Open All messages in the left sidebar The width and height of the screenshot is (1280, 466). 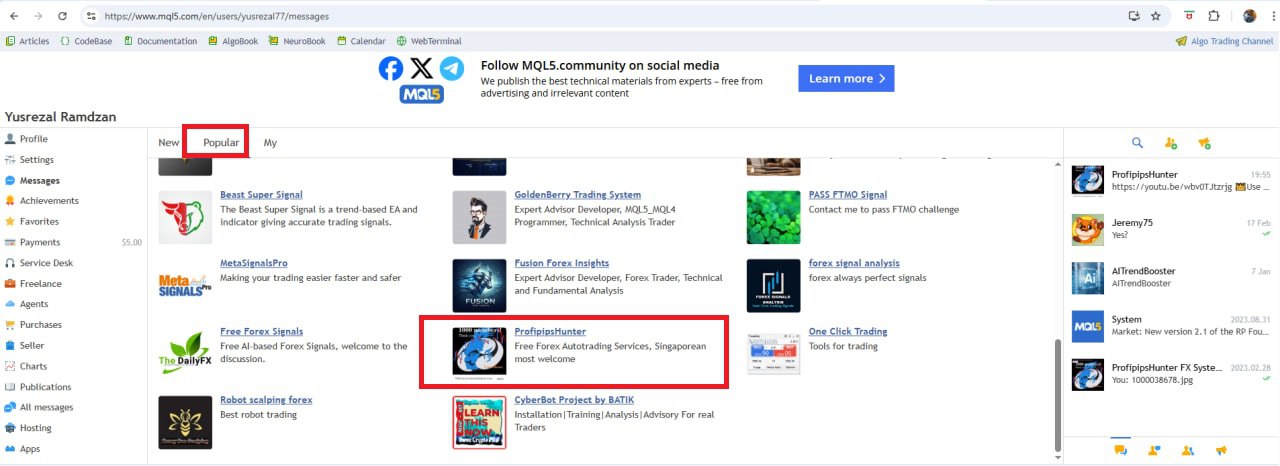tap(46, 407)
